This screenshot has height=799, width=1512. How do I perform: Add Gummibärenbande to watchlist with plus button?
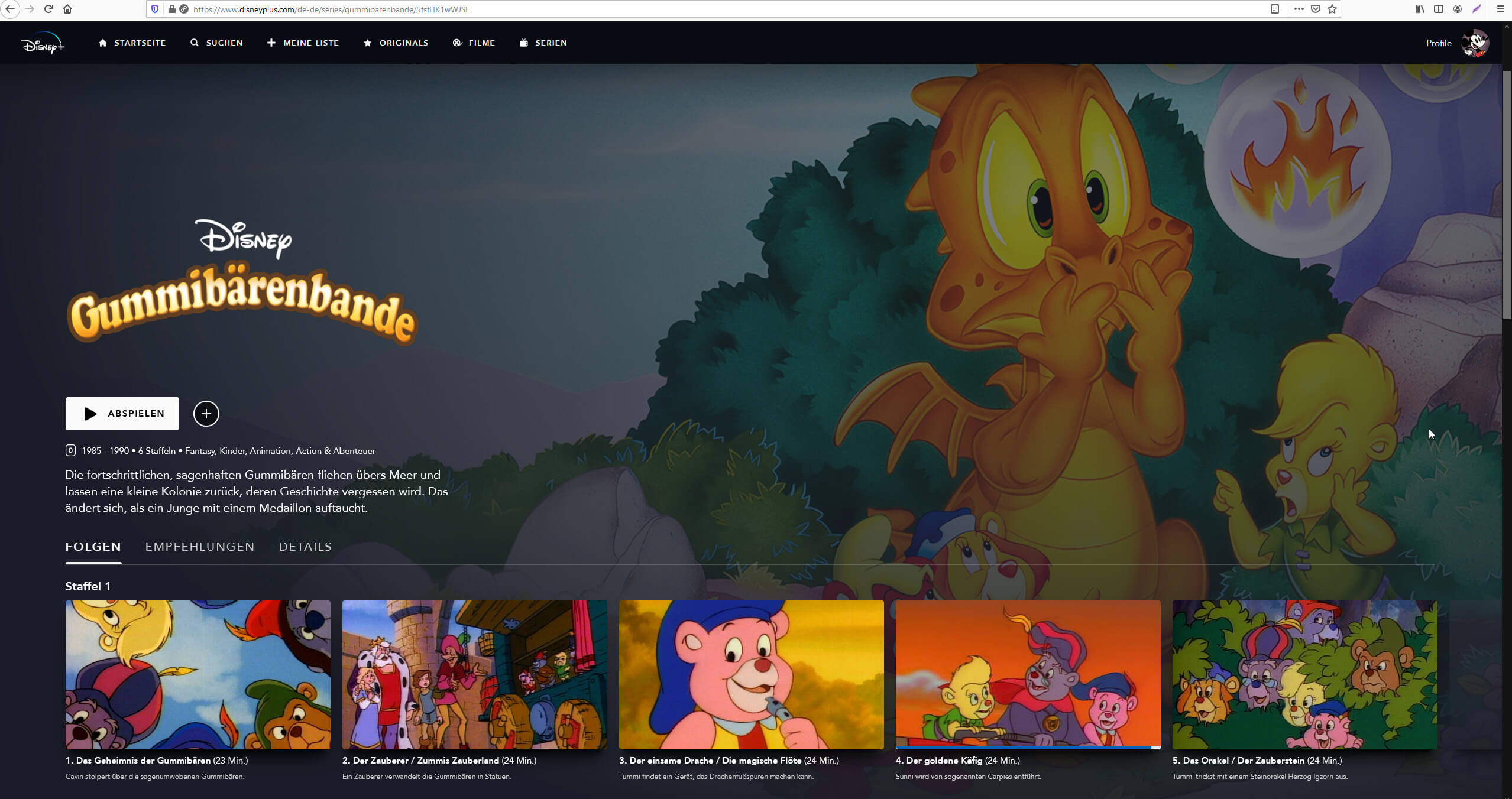point(206,414)
